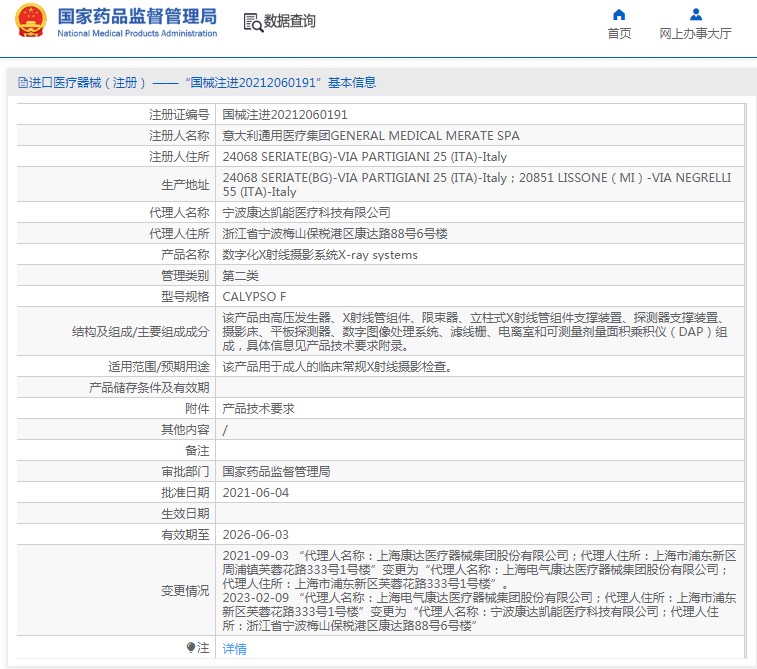Select agent address 浙江省宁波梅山保税港区康达路88号6号楼 in 代理人住所 row
Screen dimensions: 757x669
pos(335,234)
